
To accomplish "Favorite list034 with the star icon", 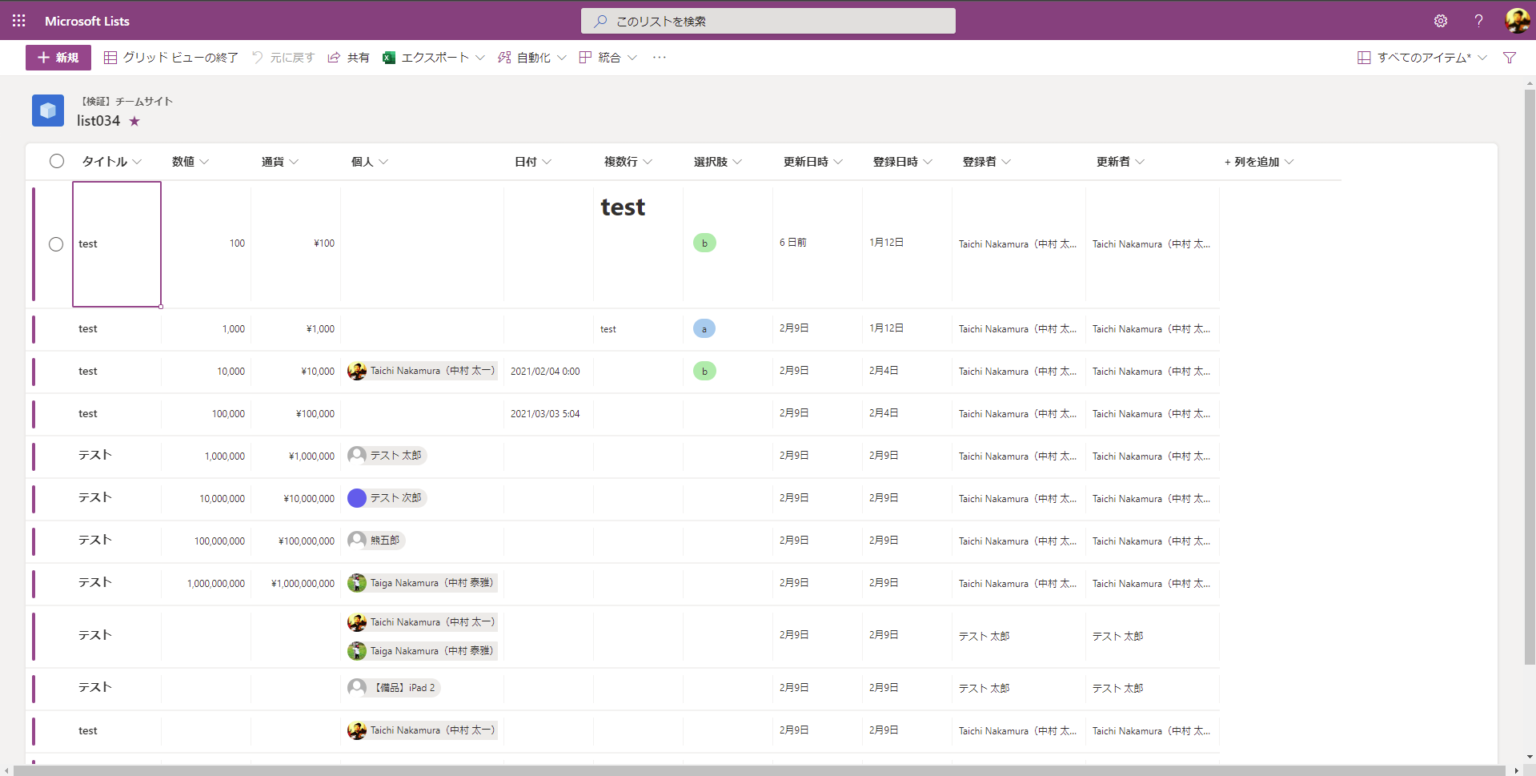I will pos(135,121).
